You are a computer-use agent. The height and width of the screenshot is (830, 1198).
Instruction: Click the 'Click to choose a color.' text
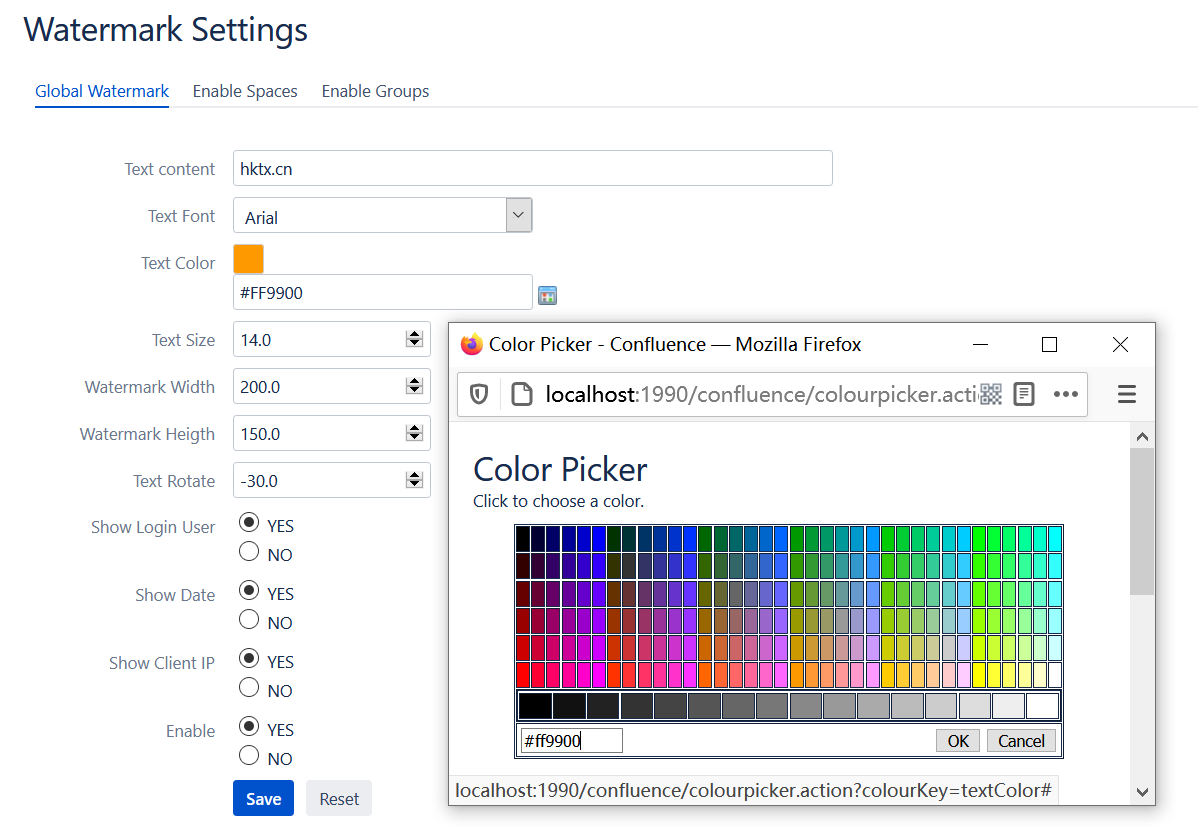[x=559, y=501]
